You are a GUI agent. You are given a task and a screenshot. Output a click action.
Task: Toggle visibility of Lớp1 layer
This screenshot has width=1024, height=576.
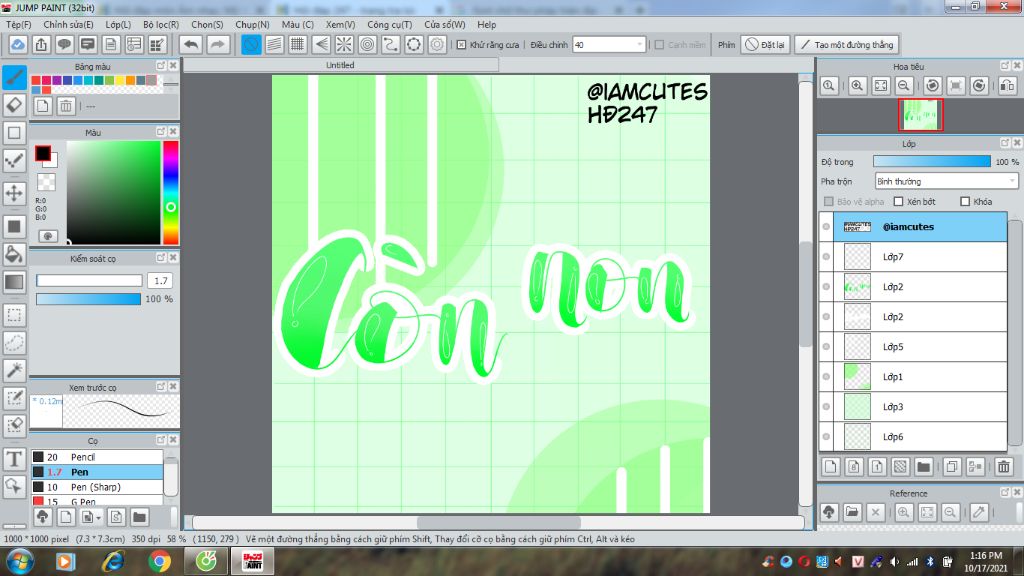click(826, 377)
